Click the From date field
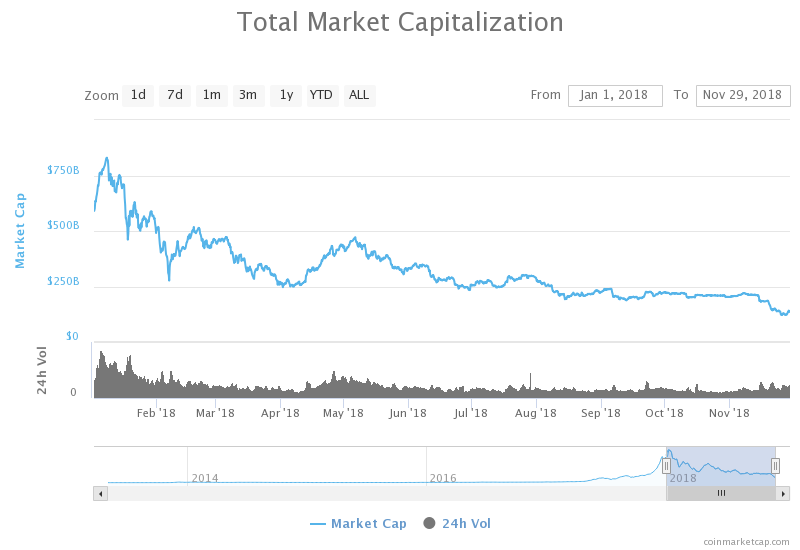Screen dimensions: 800x550 click(615, 95)
